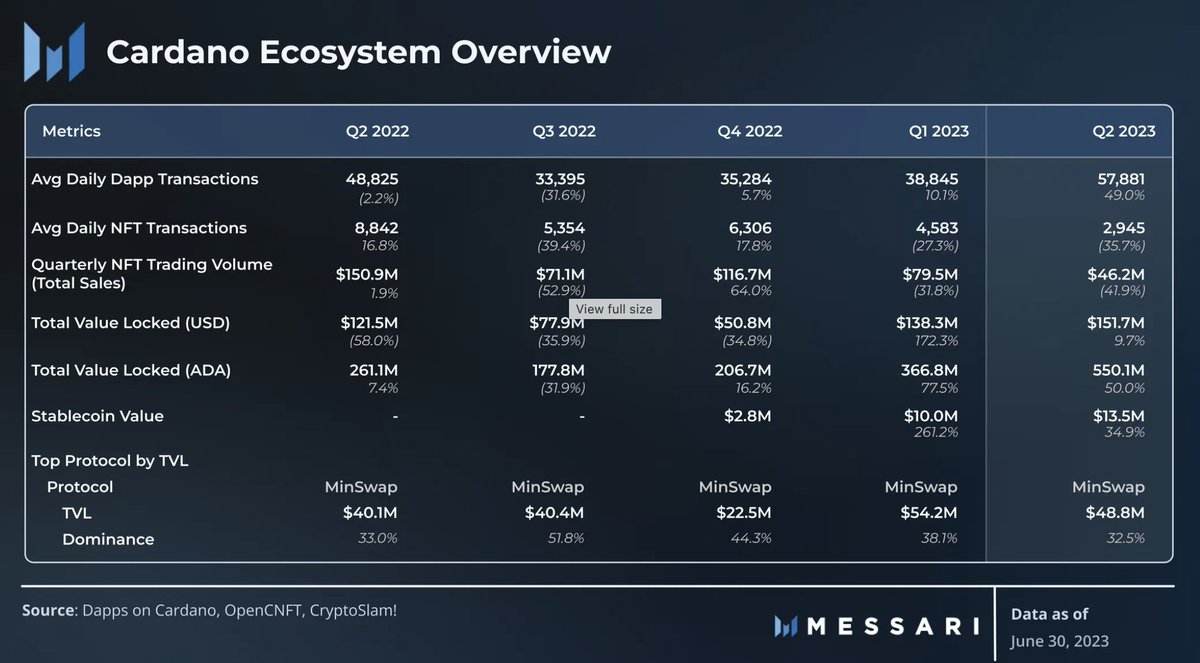Click the 177.8M ADA locked value

559,370
